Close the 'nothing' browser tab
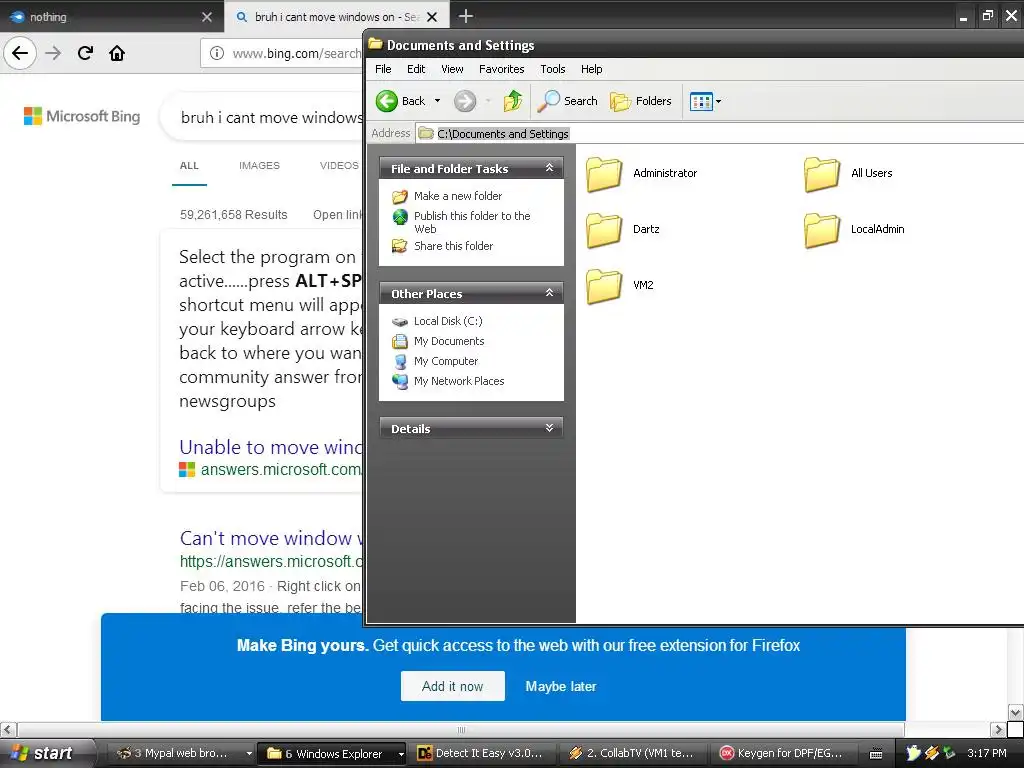1024x768 pixels. (207, 17)
